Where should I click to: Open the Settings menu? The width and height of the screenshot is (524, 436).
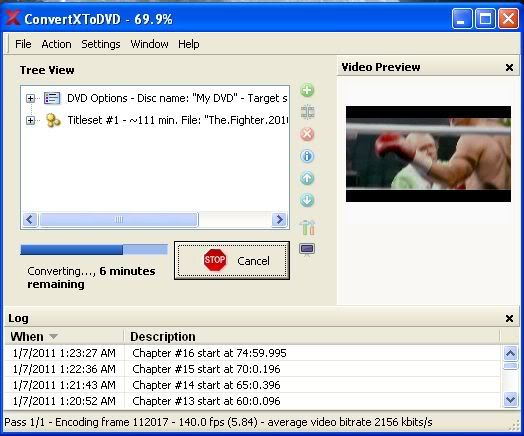tap(101, 44)
